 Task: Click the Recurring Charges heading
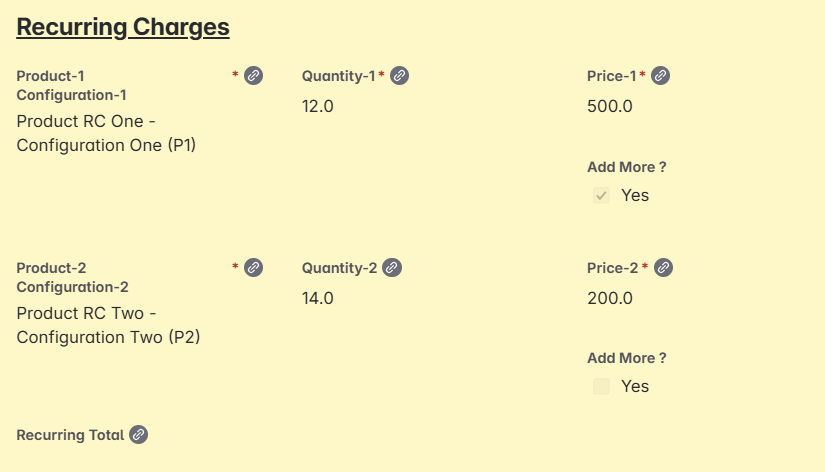123,27
